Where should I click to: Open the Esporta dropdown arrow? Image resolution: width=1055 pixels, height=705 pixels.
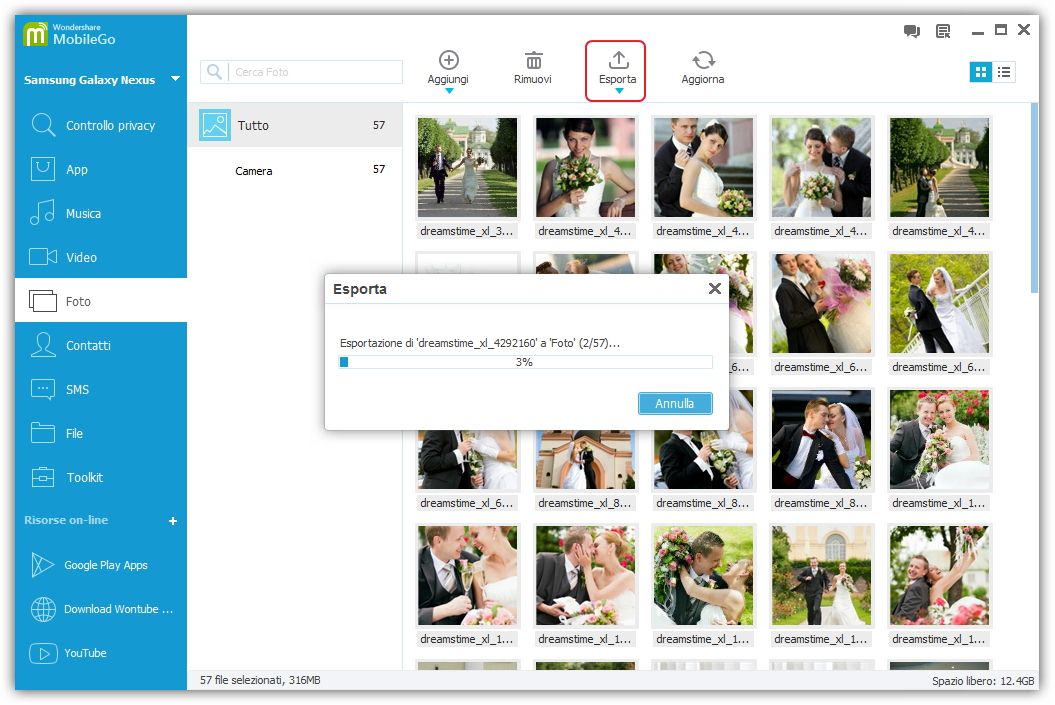[x=619, y=90]
